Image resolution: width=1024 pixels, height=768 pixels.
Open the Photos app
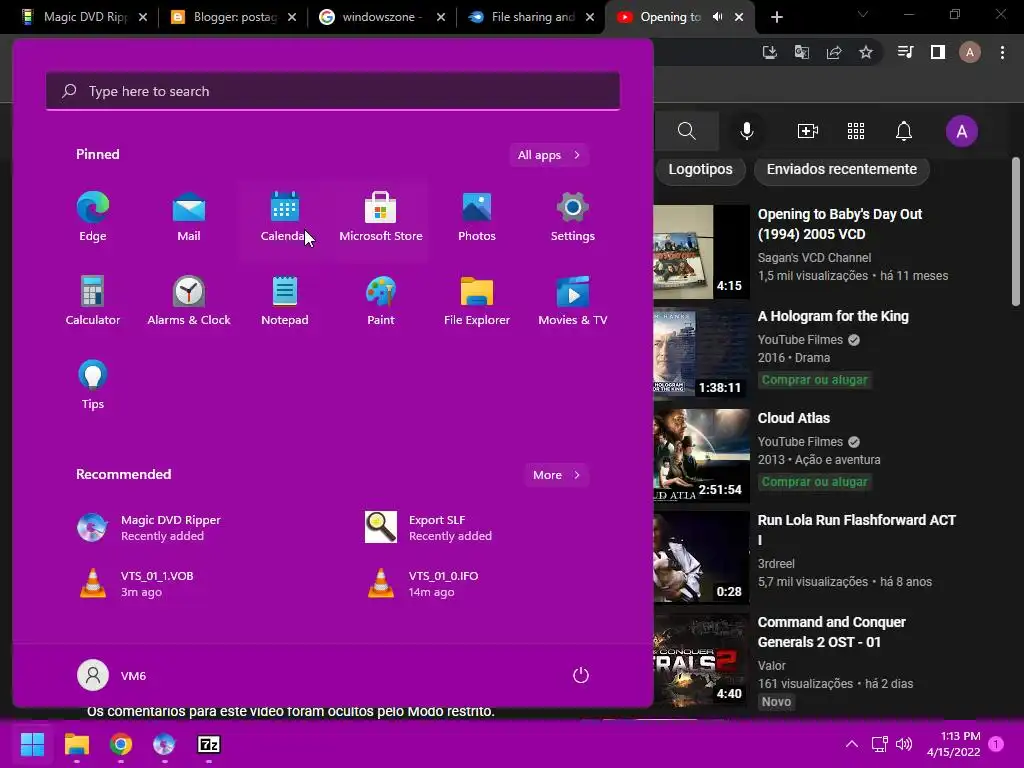coord(477,217)
